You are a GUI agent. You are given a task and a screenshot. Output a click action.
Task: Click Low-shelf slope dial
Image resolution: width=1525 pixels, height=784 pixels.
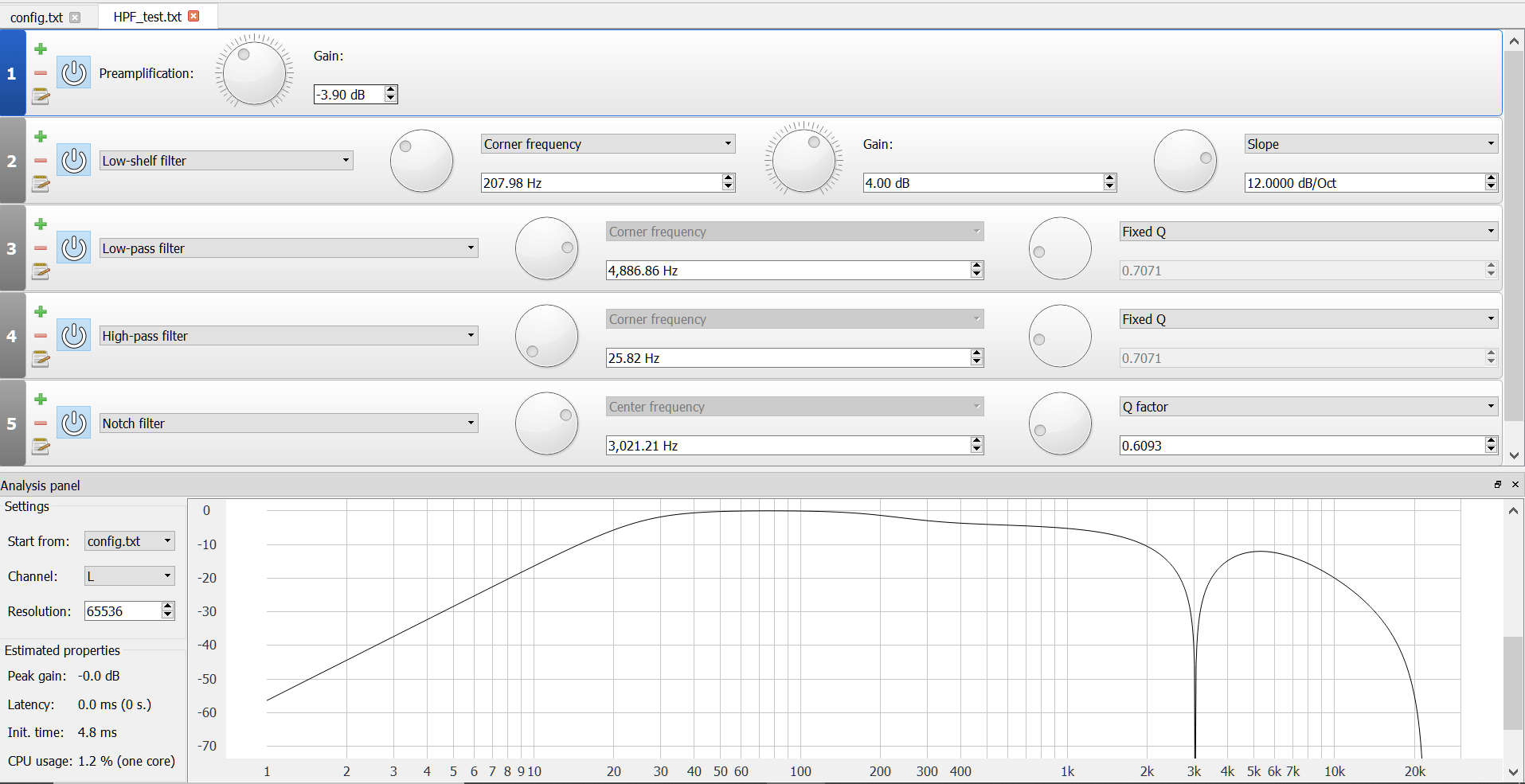pos(1185,161)
